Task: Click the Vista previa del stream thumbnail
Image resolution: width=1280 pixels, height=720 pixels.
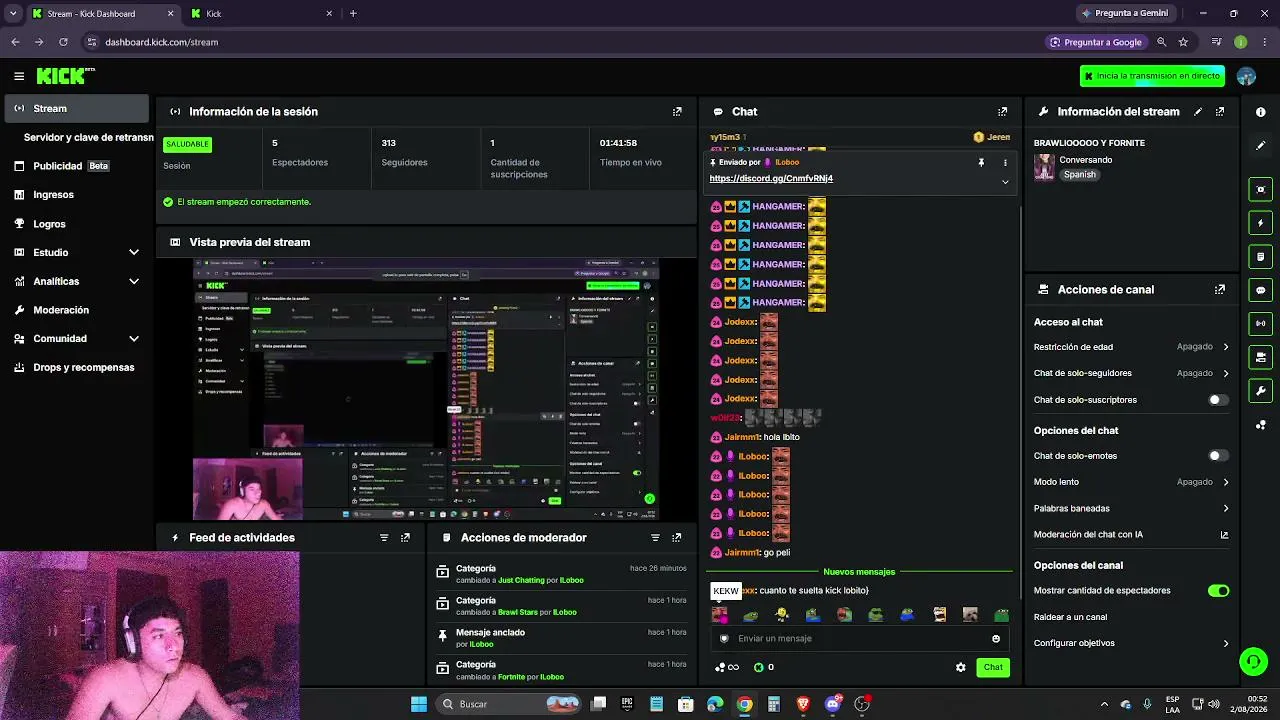Action: pyautogui.click(x=426, y=389)
